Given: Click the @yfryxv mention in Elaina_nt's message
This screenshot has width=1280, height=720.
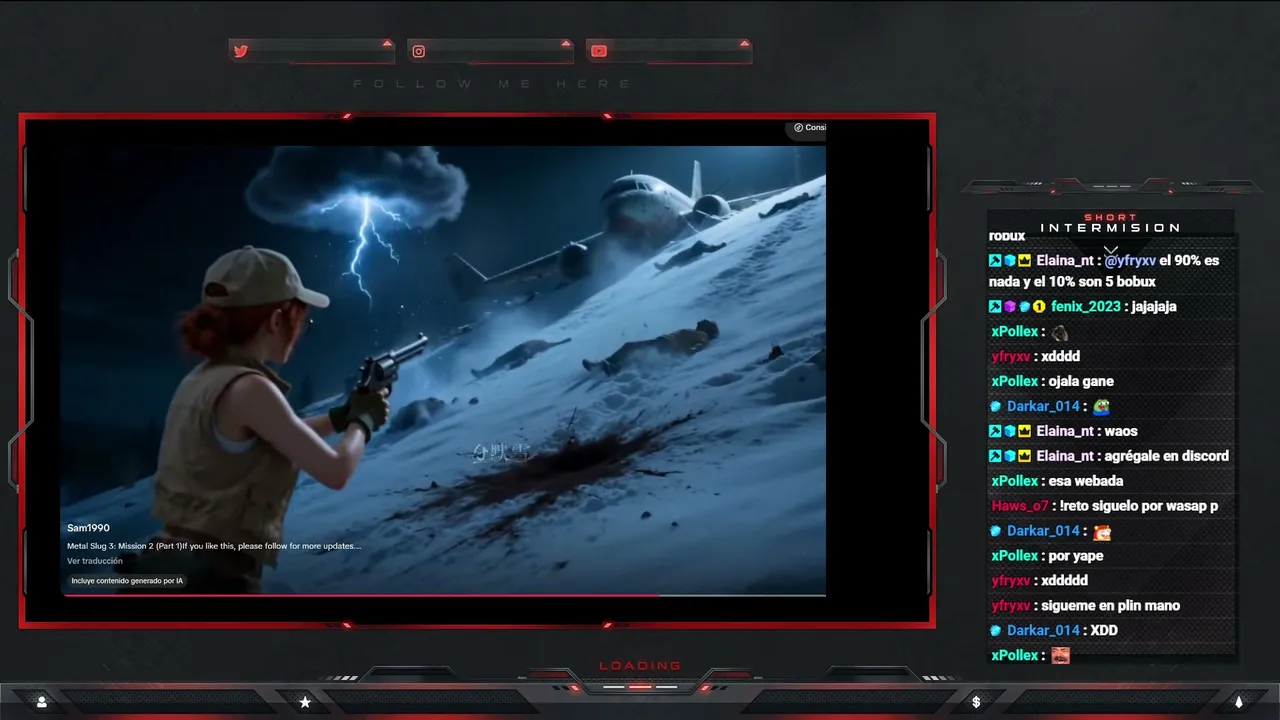Looking at the screenshot, I should coord(1130,261).
